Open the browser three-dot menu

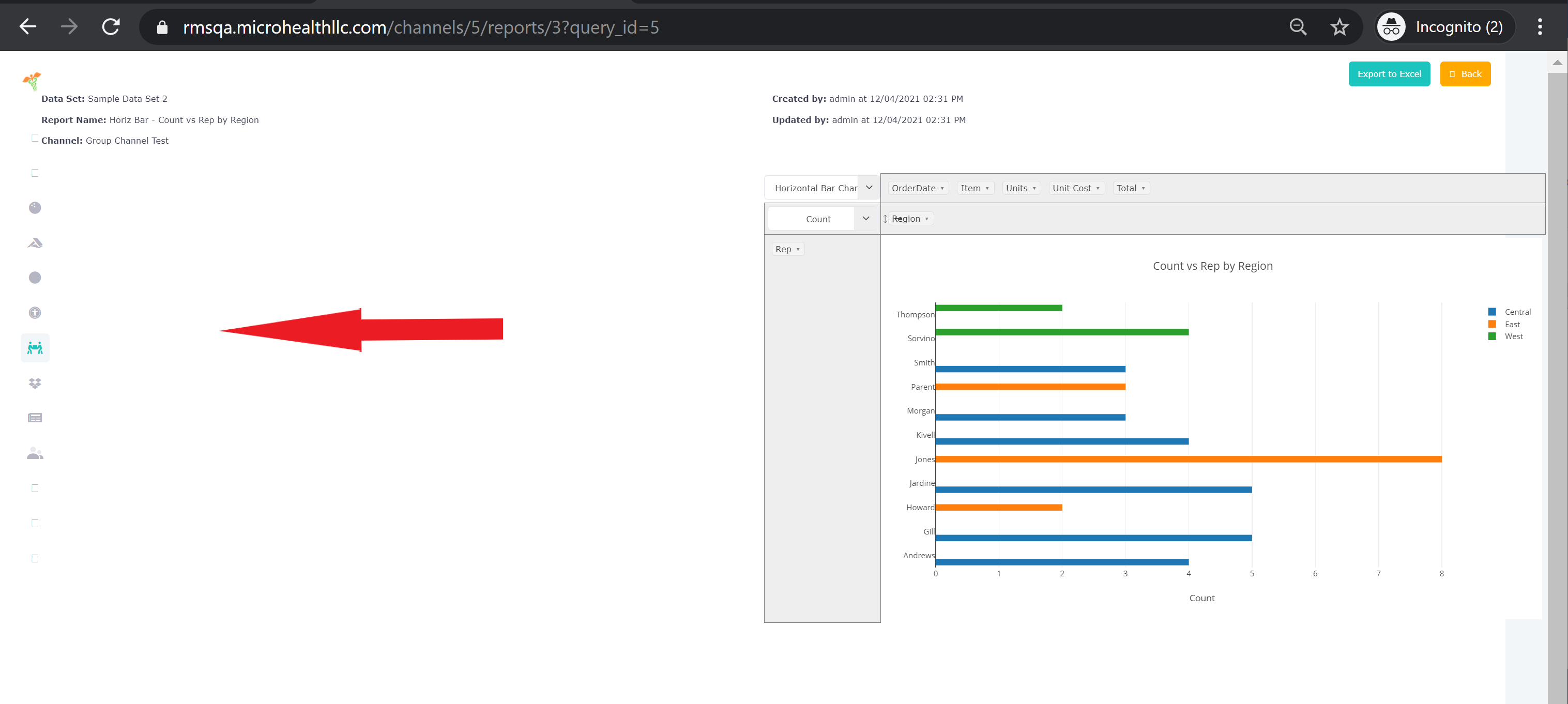pos(1540,27)
